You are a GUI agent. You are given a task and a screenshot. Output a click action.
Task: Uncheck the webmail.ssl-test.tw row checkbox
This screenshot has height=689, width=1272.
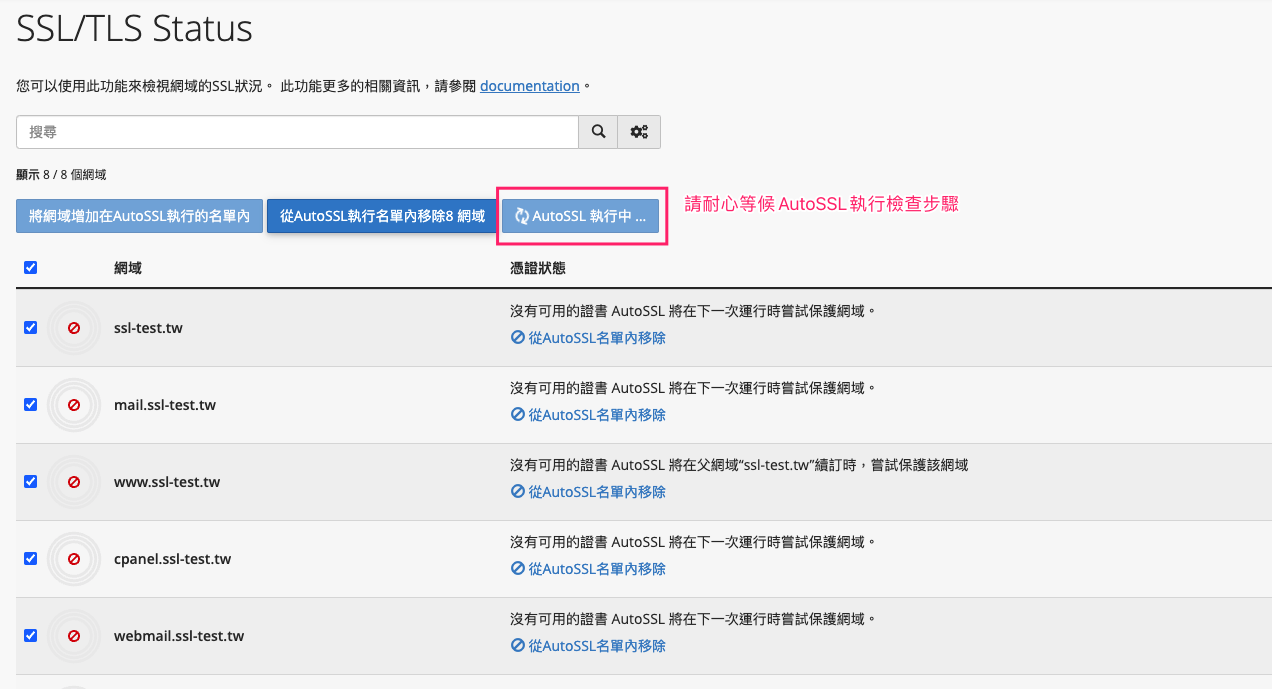(30, 636)
